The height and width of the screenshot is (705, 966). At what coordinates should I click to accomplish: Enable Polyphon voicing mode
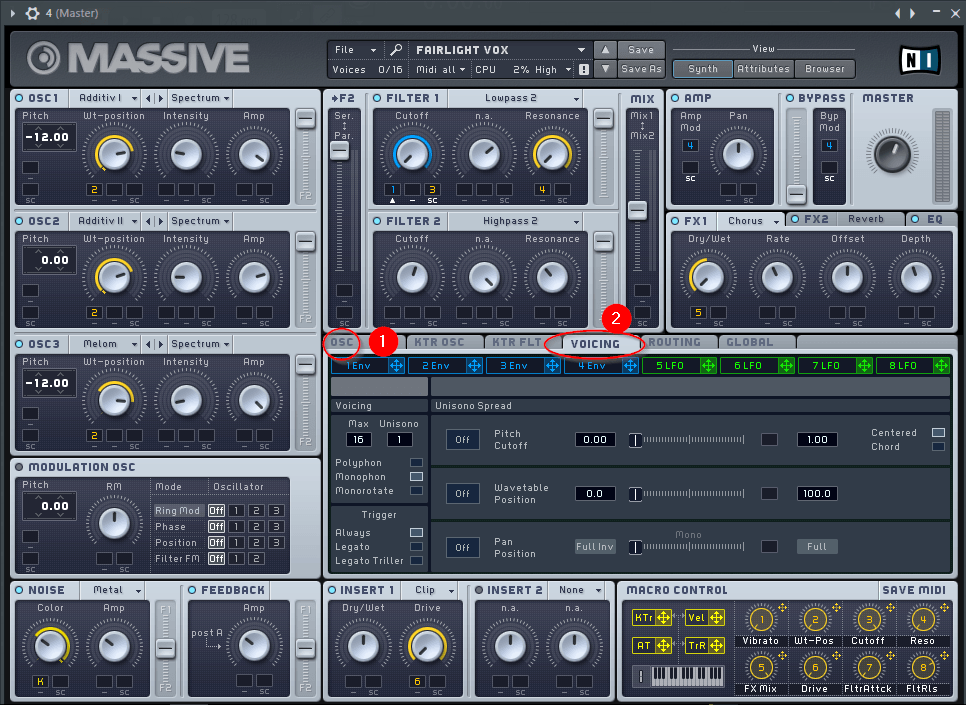416,463
